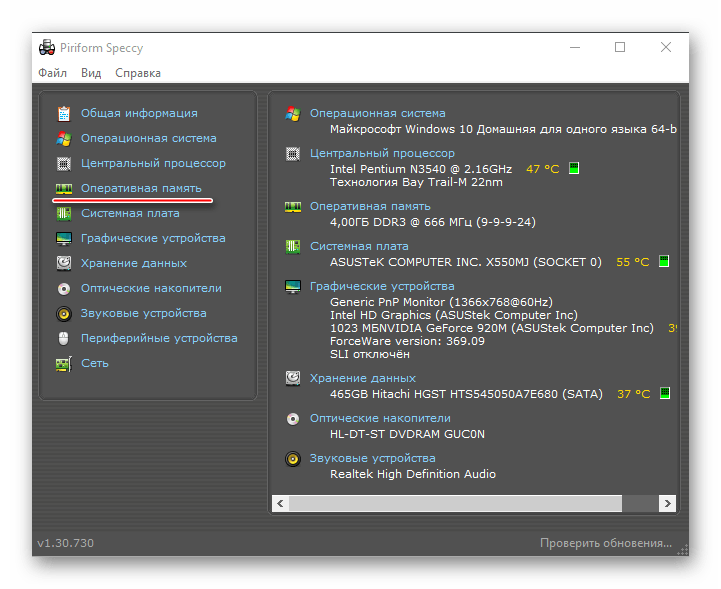Click the RAM stick icon in sidebar
The image size is (721, 589).
pos(64,189)
